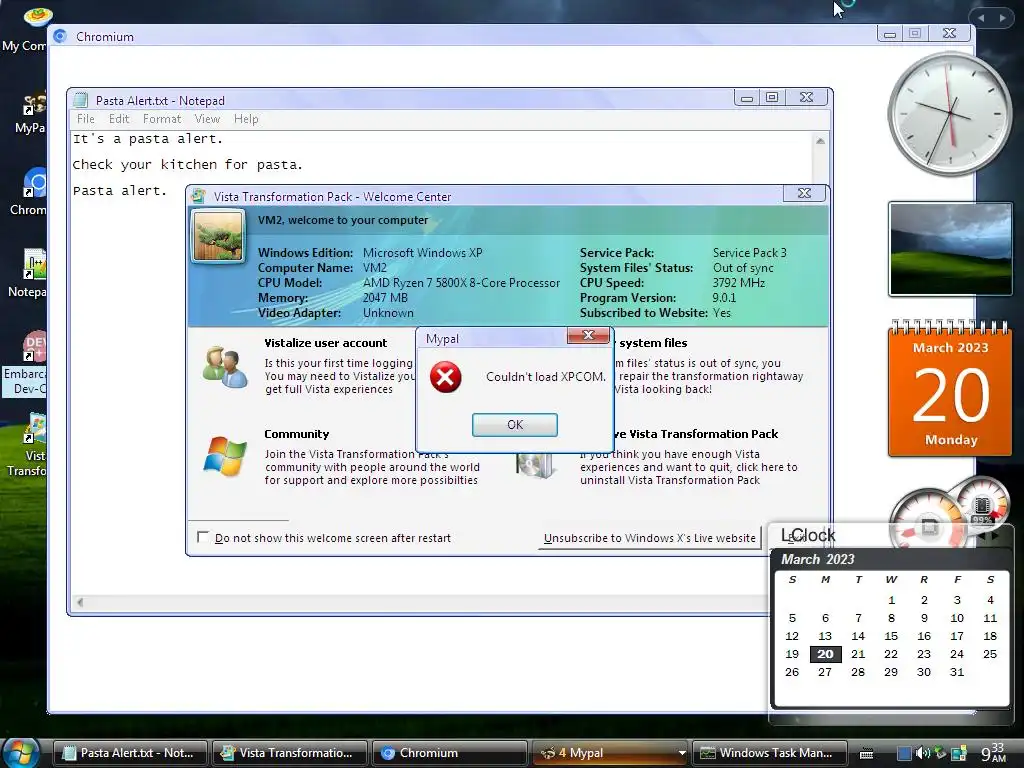Select date 21 in LClock calendar
Viewport: 1024px width, 768px height.
coord(858,654)
